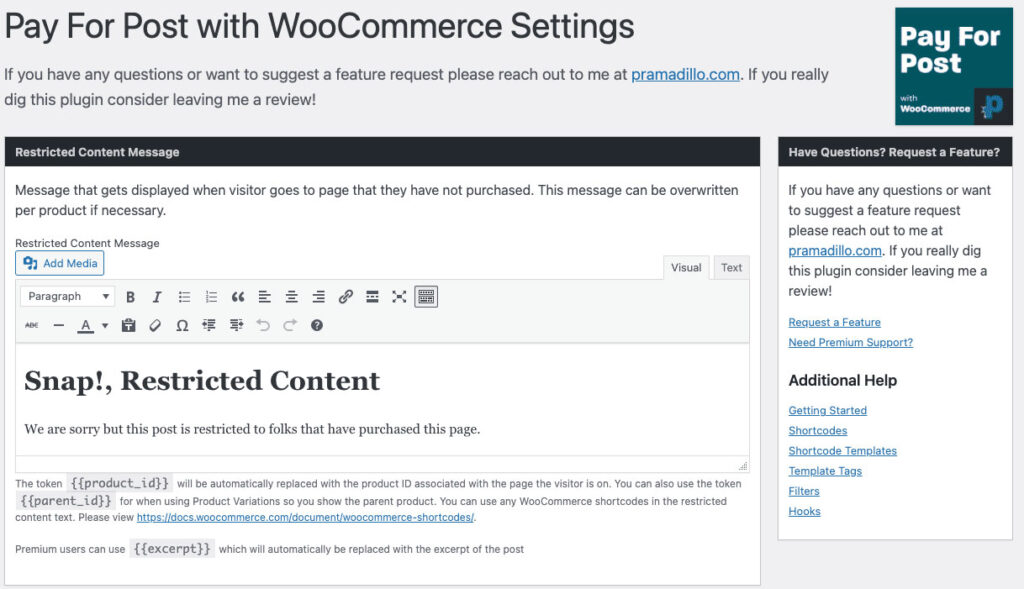Click the Add Media button
The width and height of the screenshot is (1024, 589).
pos(59,263)
